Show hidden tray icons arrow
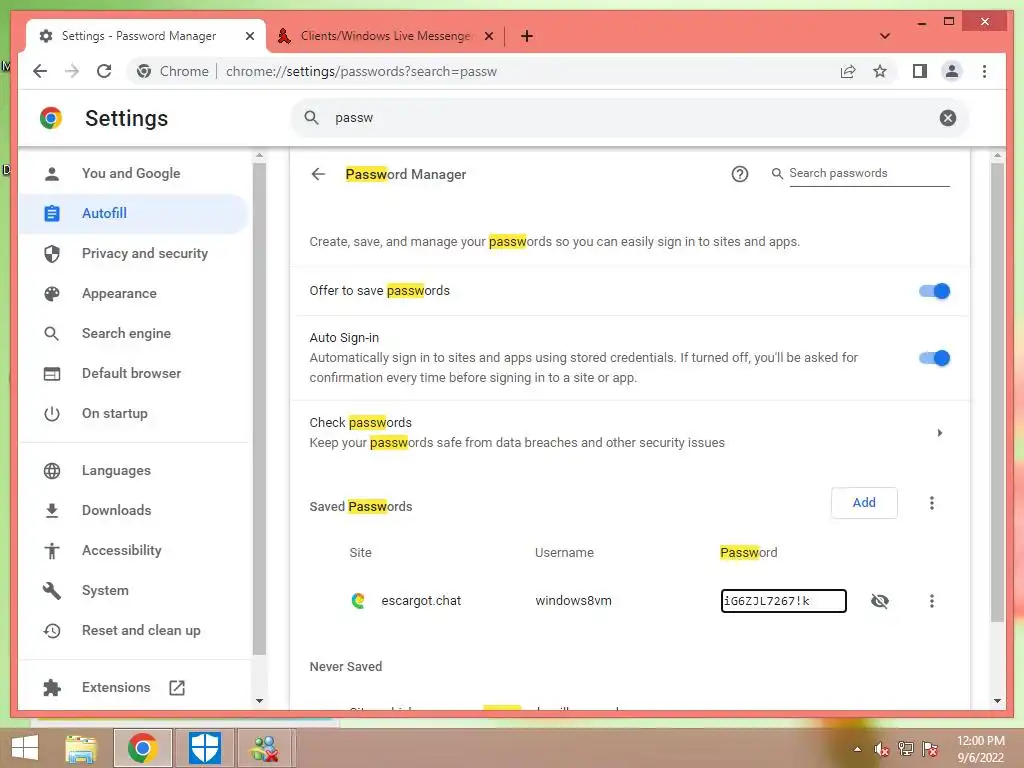The height and width of the screenshot is (768, 1024). pos(857,749)
